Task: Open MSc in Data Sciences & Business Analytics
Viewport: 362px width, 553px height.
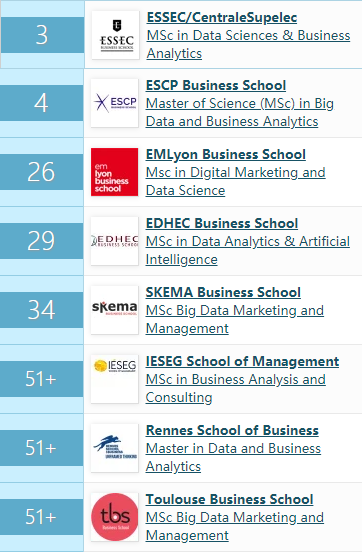Action: 248,44
